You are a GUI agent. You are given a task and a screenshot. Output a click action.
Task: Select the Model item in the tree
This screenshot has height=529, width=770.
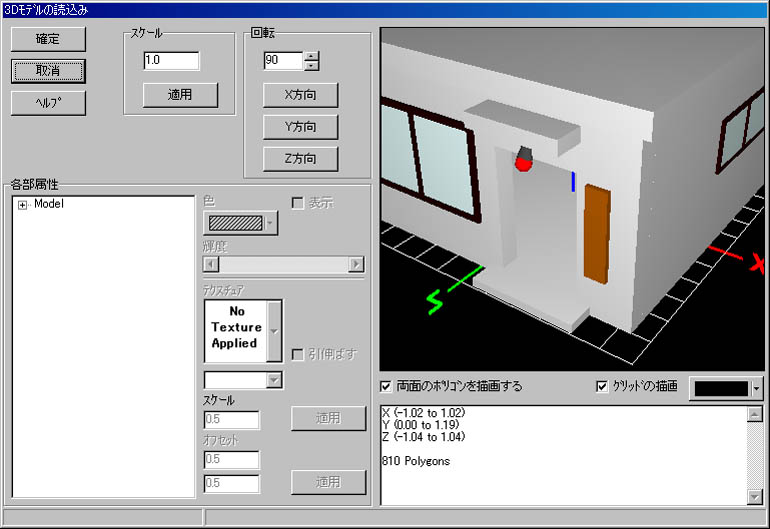(x=49, y=204)
